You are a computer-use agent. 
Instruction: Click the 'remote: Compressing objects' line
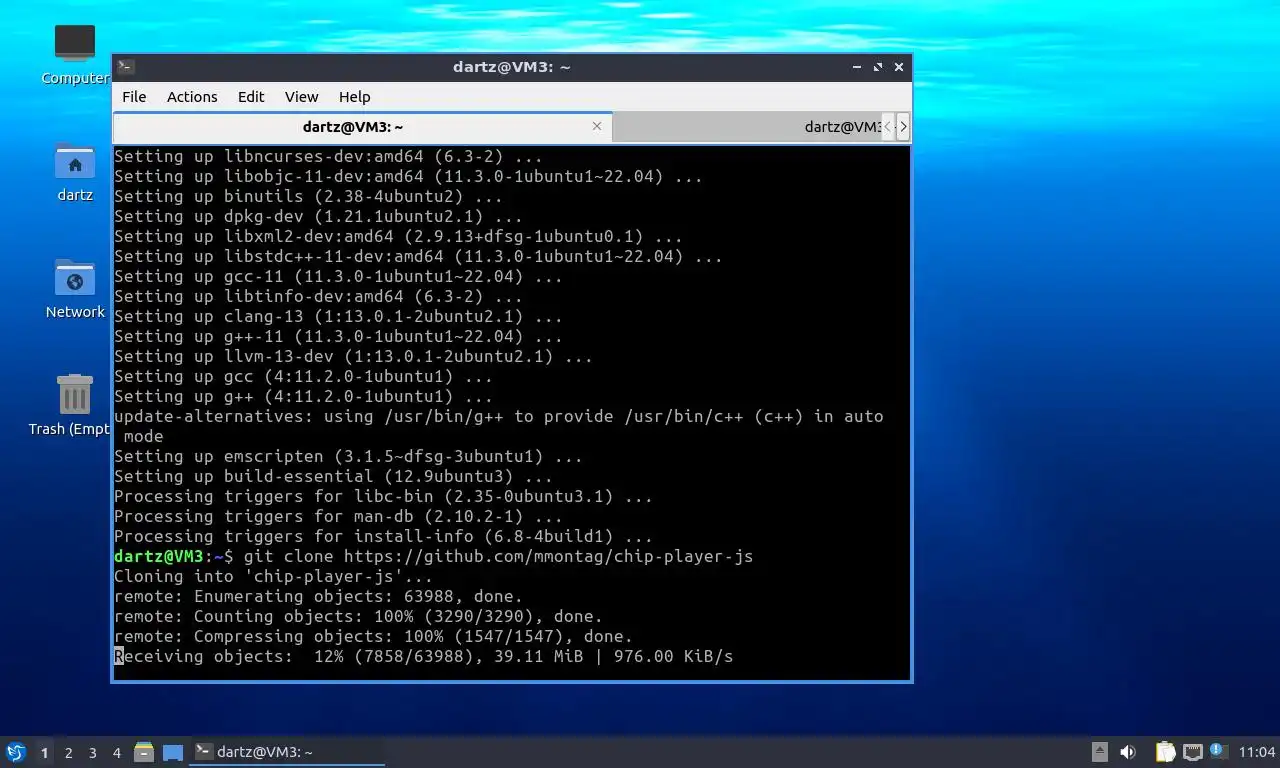373,636
